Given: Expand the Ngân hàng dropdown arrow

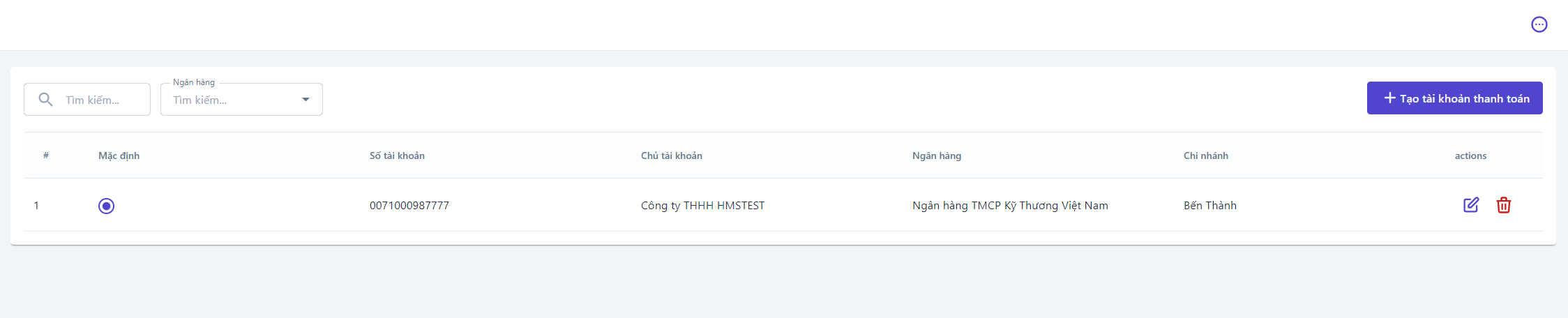Looking at the screenshot, I should click(x=306, y=100).
